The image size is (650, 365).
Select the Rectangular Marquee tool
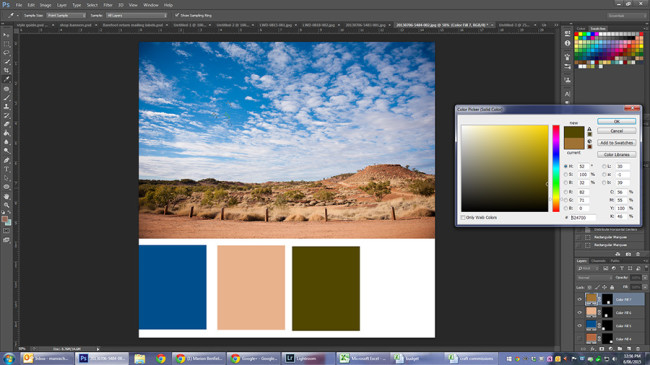point(6,44)
